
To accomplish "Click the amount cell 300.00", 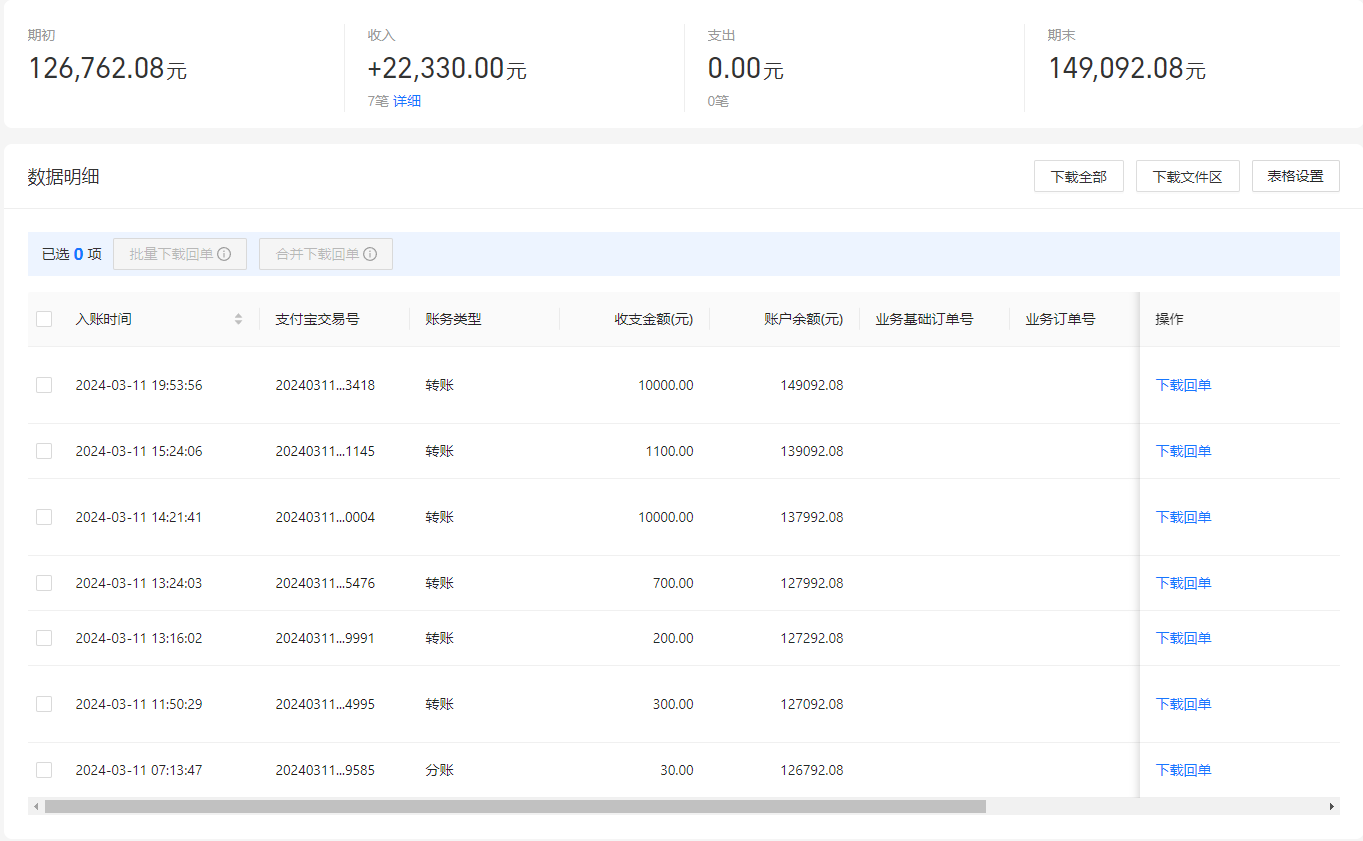I will point(673,704).
